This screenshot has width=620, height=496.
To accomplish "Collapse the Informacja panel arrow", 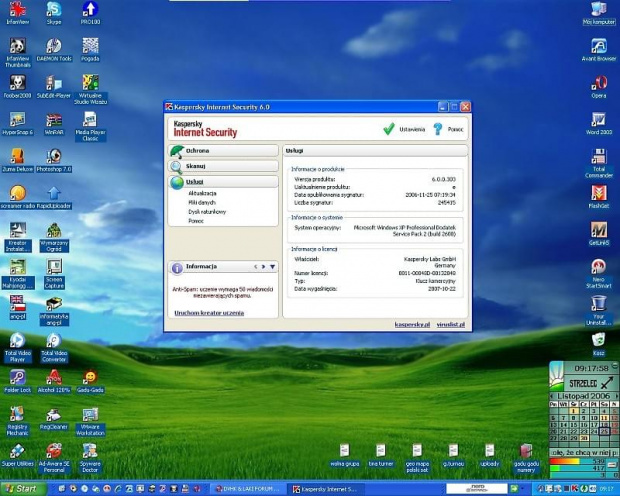I will coord(272,267).
